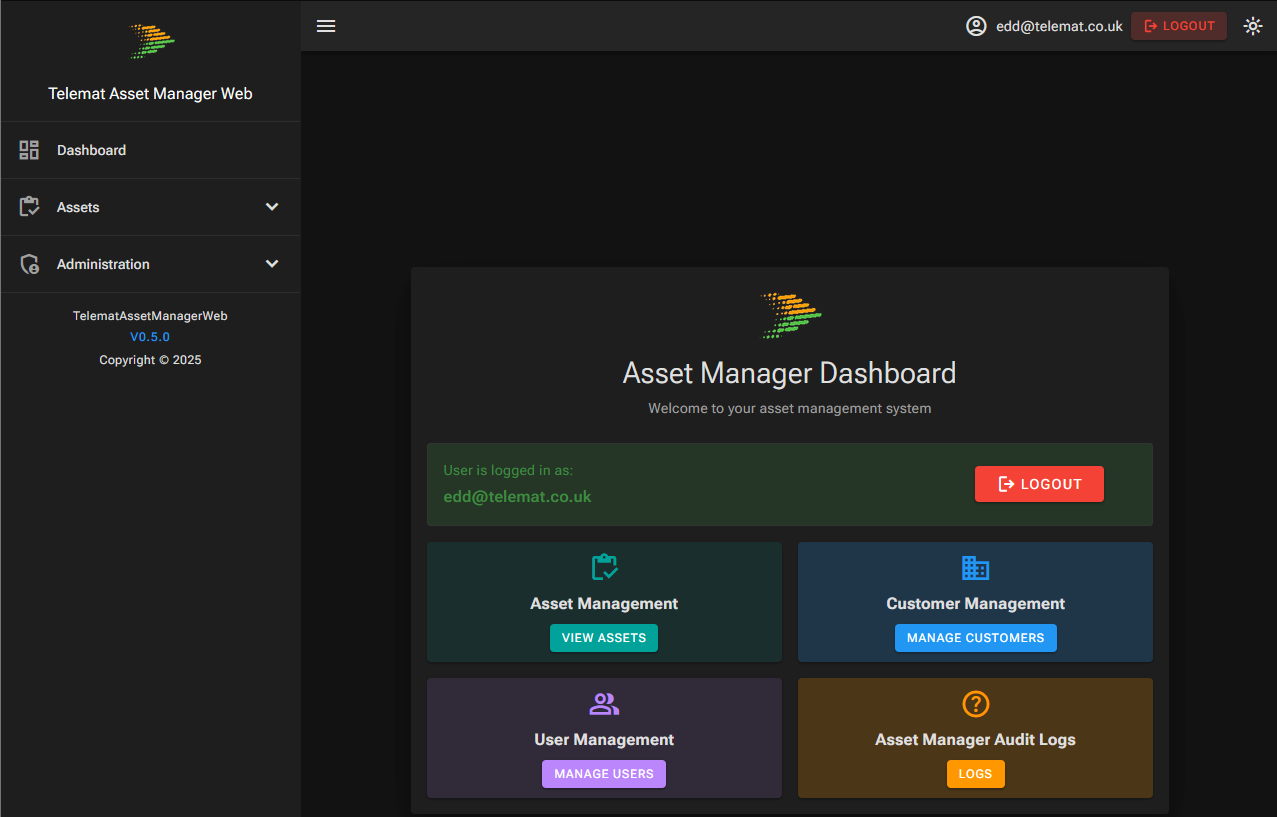Click the Telemat logo in the sidebar
The height and width of the screenshot is (817, 1277).
click(x=150, y=40)
